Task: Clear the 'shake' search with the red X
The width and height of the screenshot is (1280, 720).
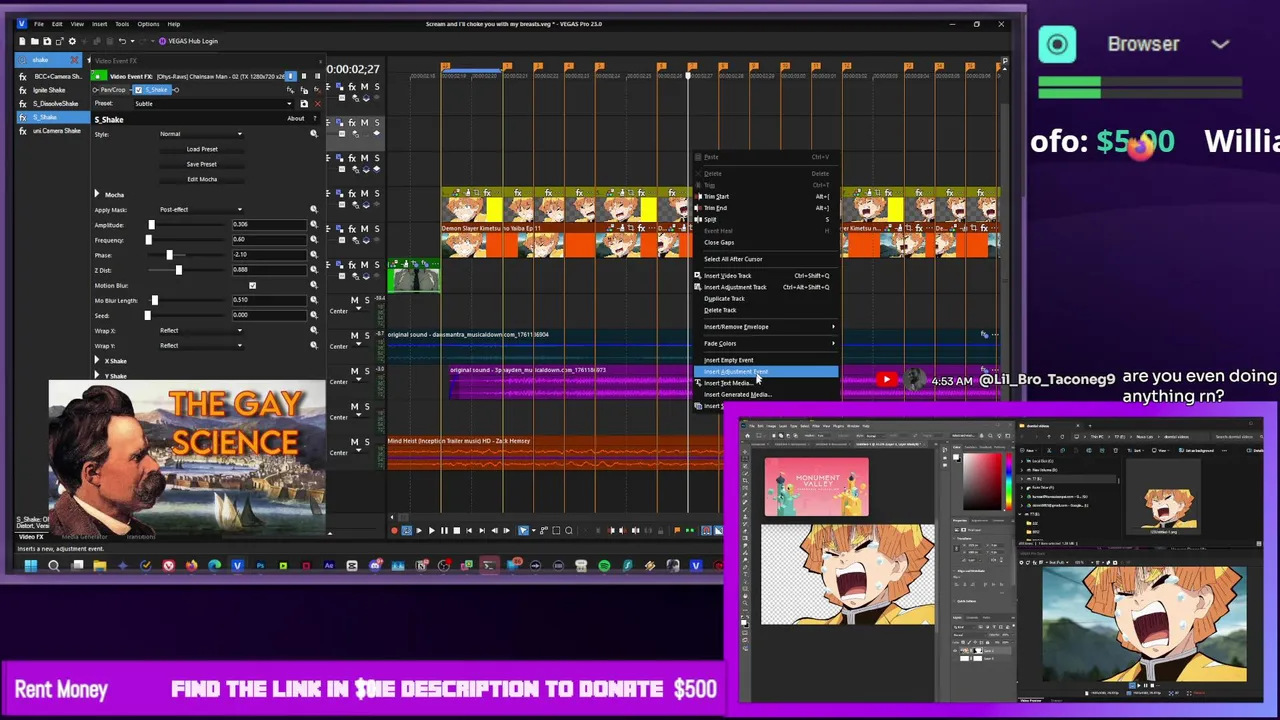Action: pos(73,60)
